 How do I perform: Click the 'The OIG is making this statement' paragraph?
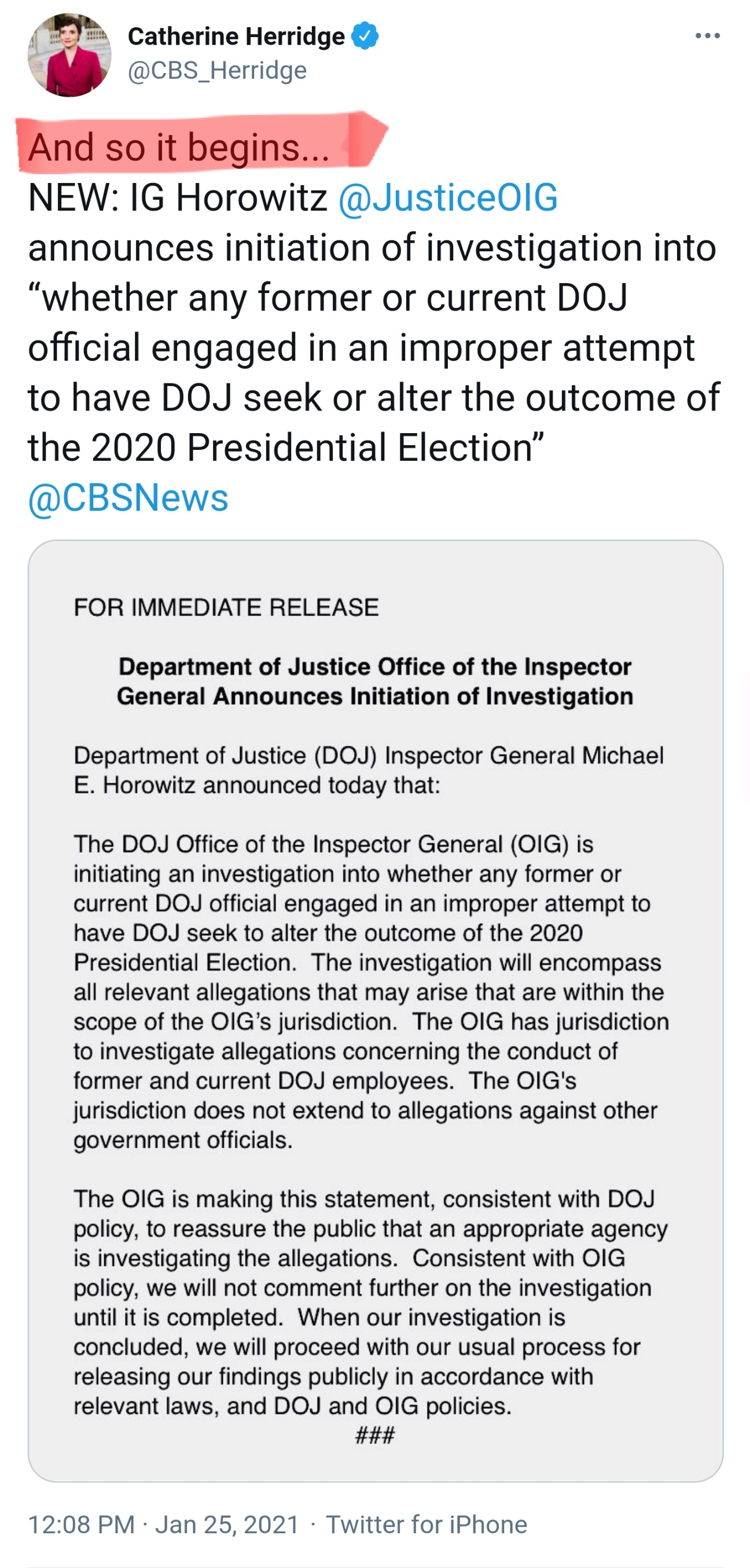(x=370, y=1302)
